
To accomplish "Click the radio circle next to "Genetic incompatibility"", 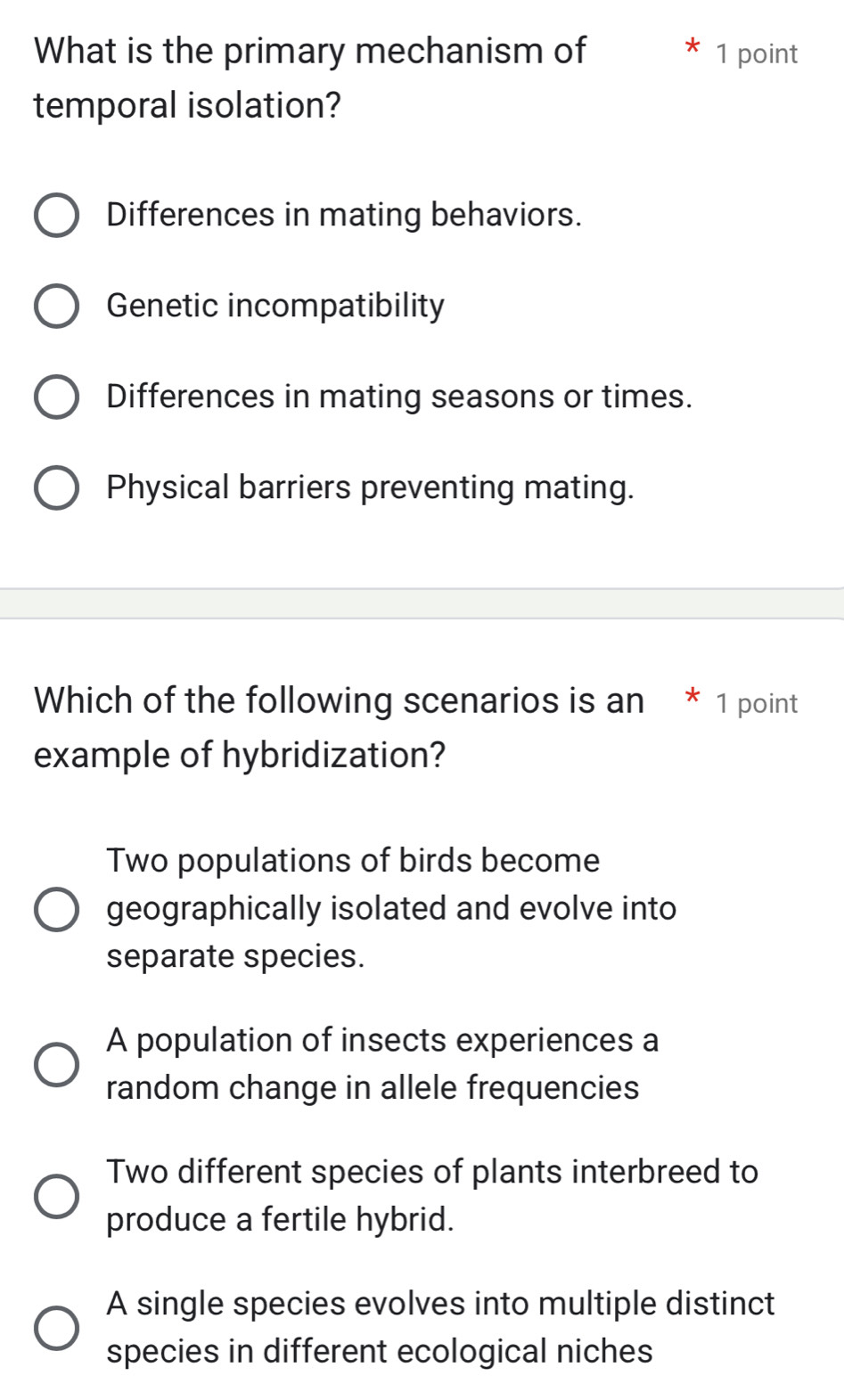I will (56, 306).
